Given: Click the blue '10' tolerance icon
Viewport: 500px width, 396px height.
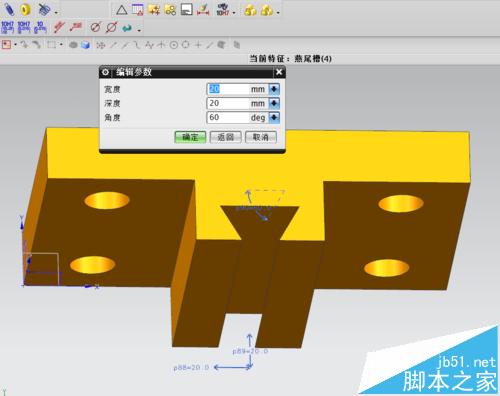Looking at the screenshot, I should coord(40,27).
